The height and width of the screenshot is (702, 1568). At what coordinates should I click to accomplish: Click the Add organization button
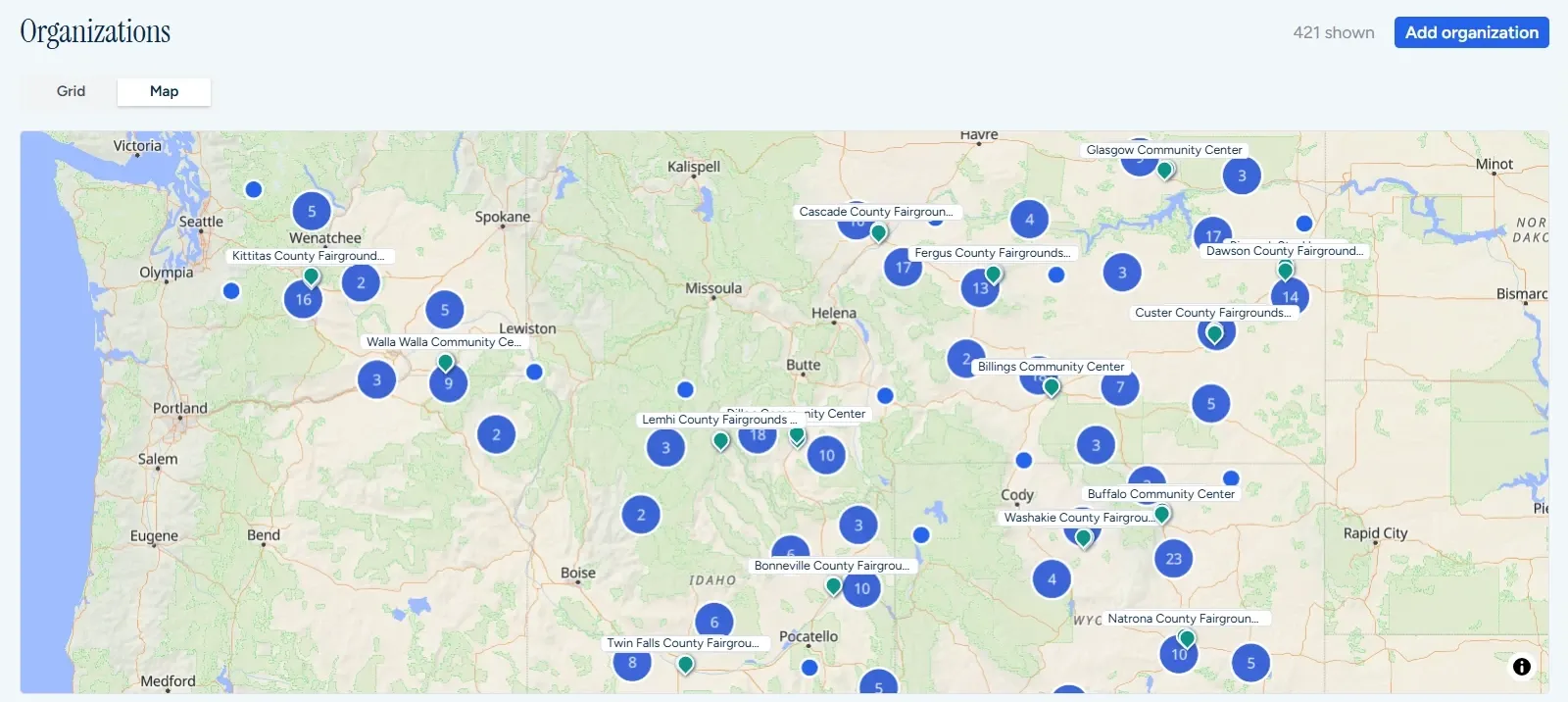[x=1471, y=32]
